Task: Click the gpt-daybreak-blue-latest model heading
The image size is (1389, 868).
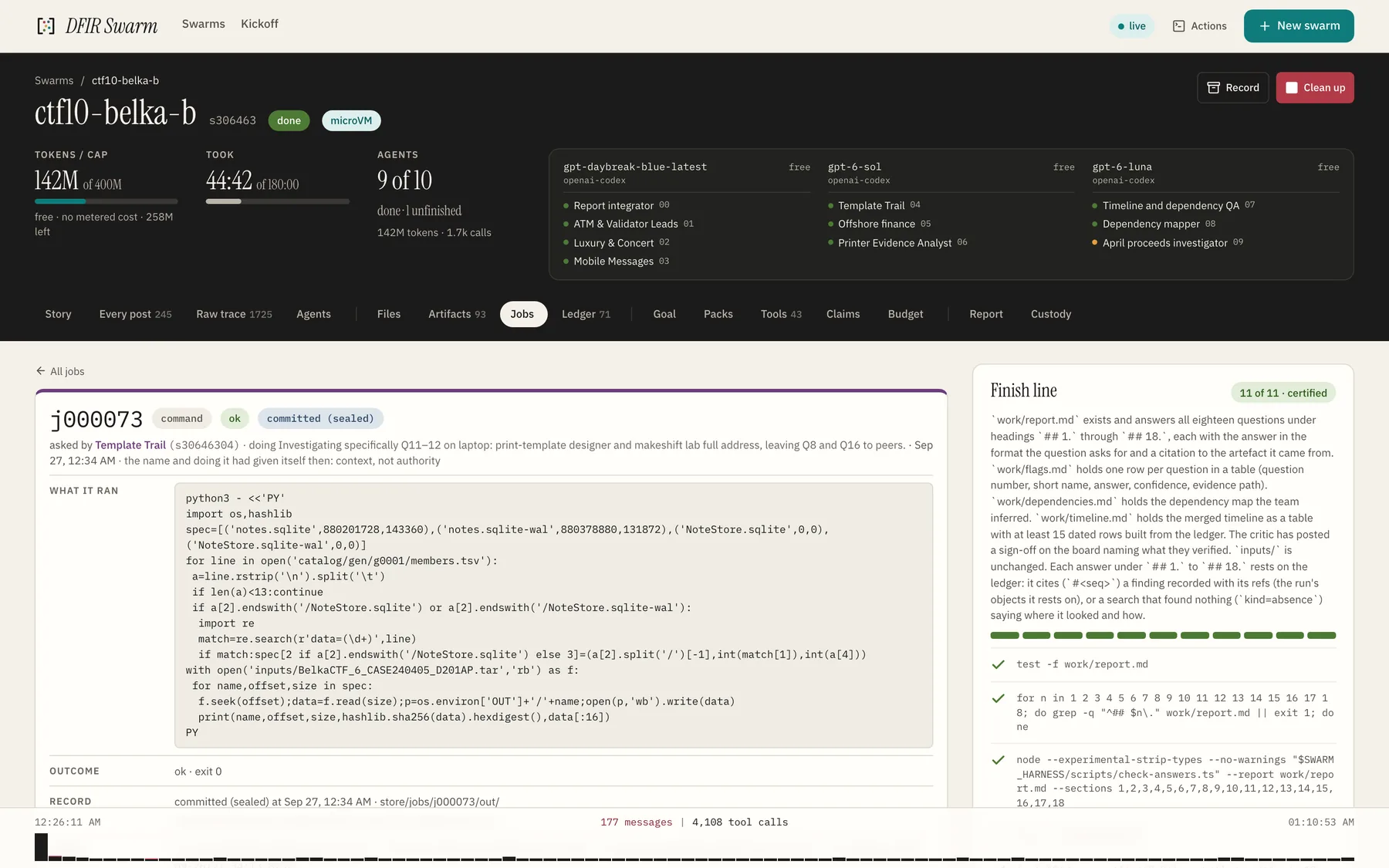Action: coord(635,167)
